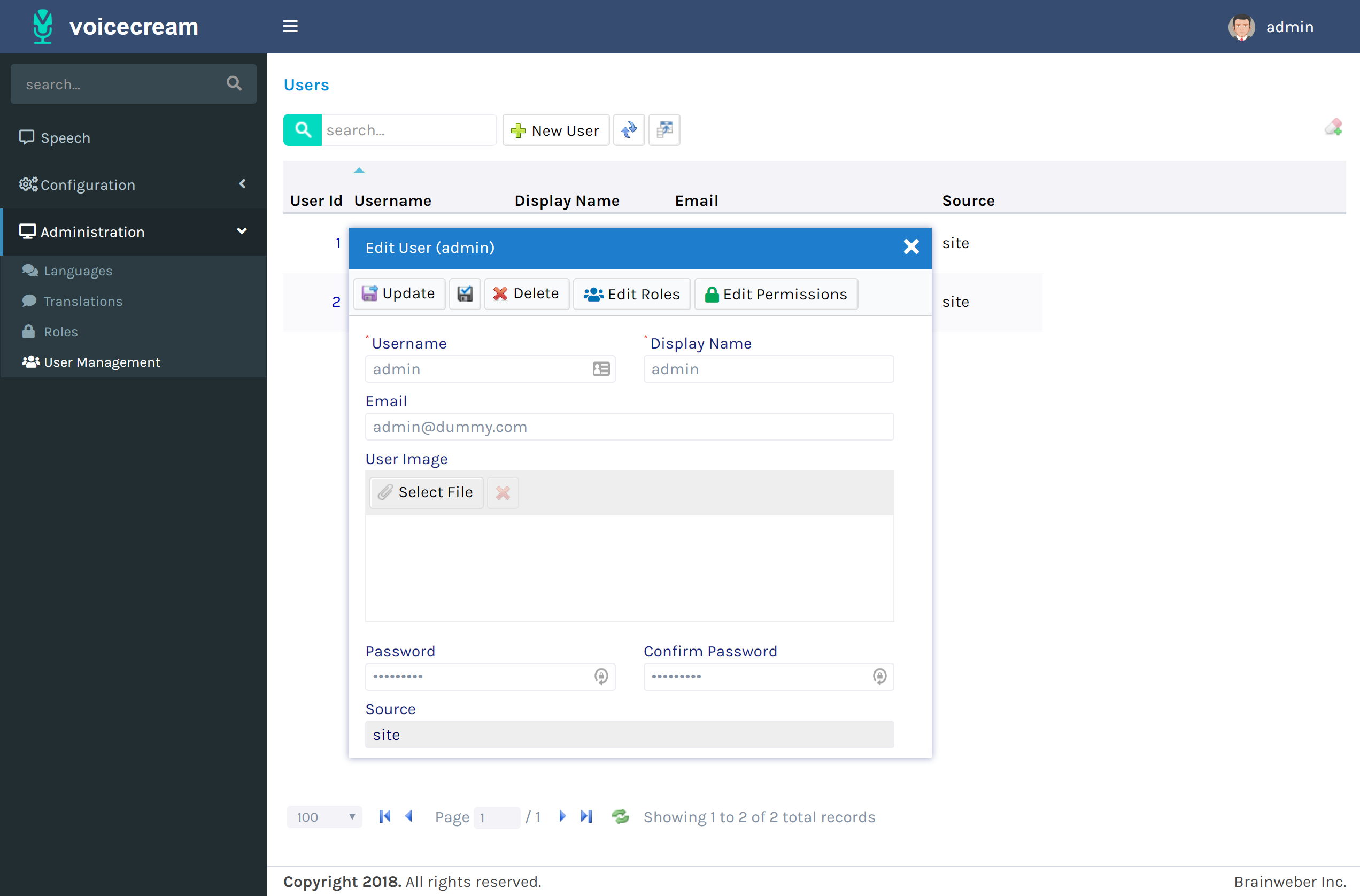The height and width of the screenshot is (896, 1360).
Task: Click the Update button
Action: [399, 293]
